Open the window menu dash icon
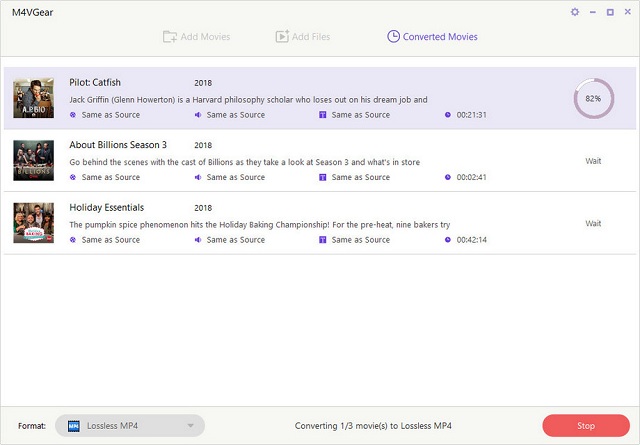640x445 pixels. [592, 12]
